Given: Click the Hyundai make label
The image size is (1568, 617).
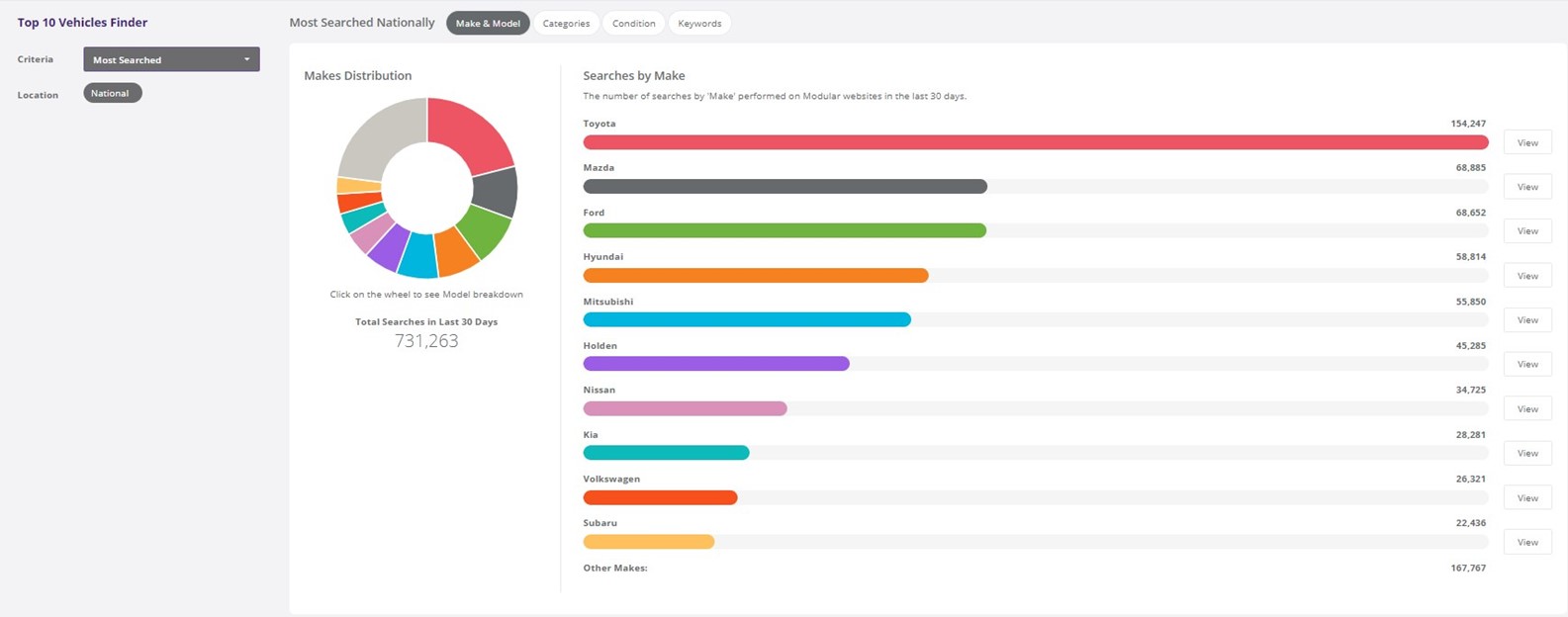Looking at the screenshot, I should click(602, 256).
